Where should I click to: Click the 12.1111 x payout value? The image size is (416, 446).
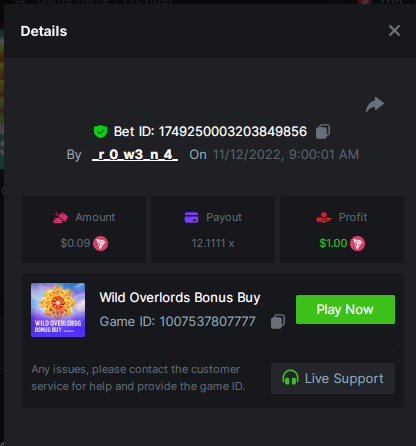(213, 243)
